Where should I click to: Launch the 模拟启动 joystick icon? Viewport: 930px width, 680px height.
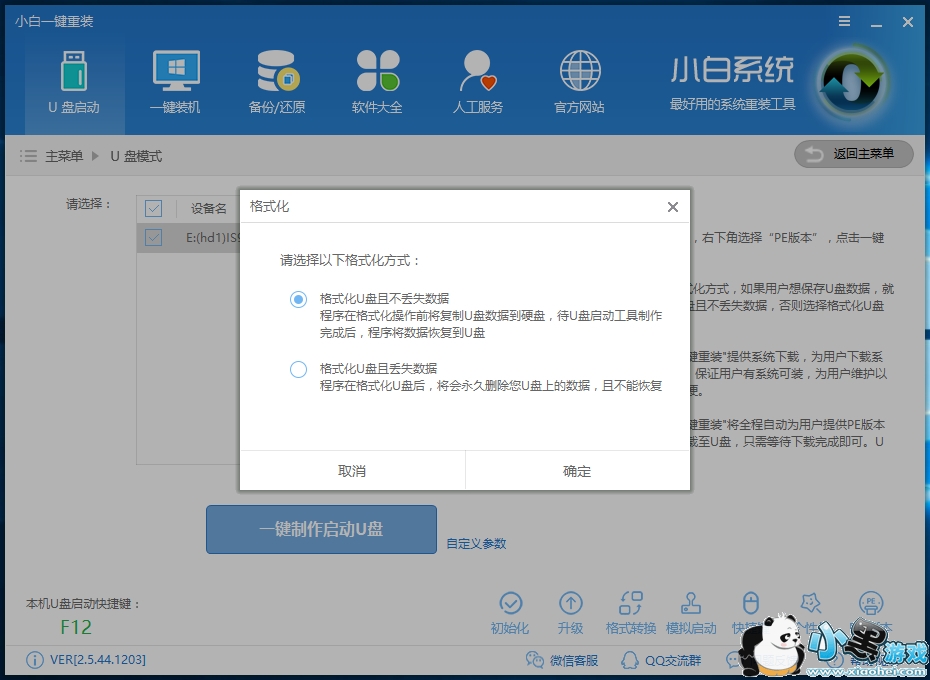tap(691, 603)
